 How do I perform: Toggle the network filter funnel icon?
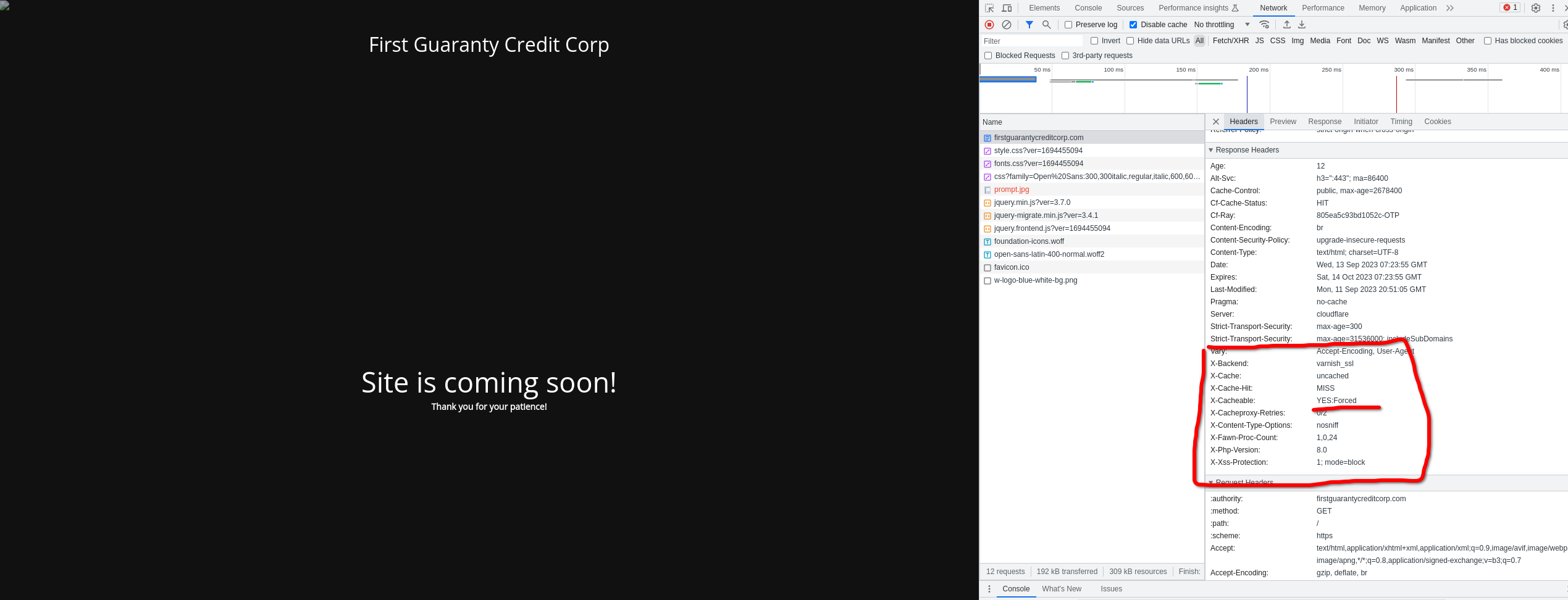pyautogui.click(x=1029, y=25)
